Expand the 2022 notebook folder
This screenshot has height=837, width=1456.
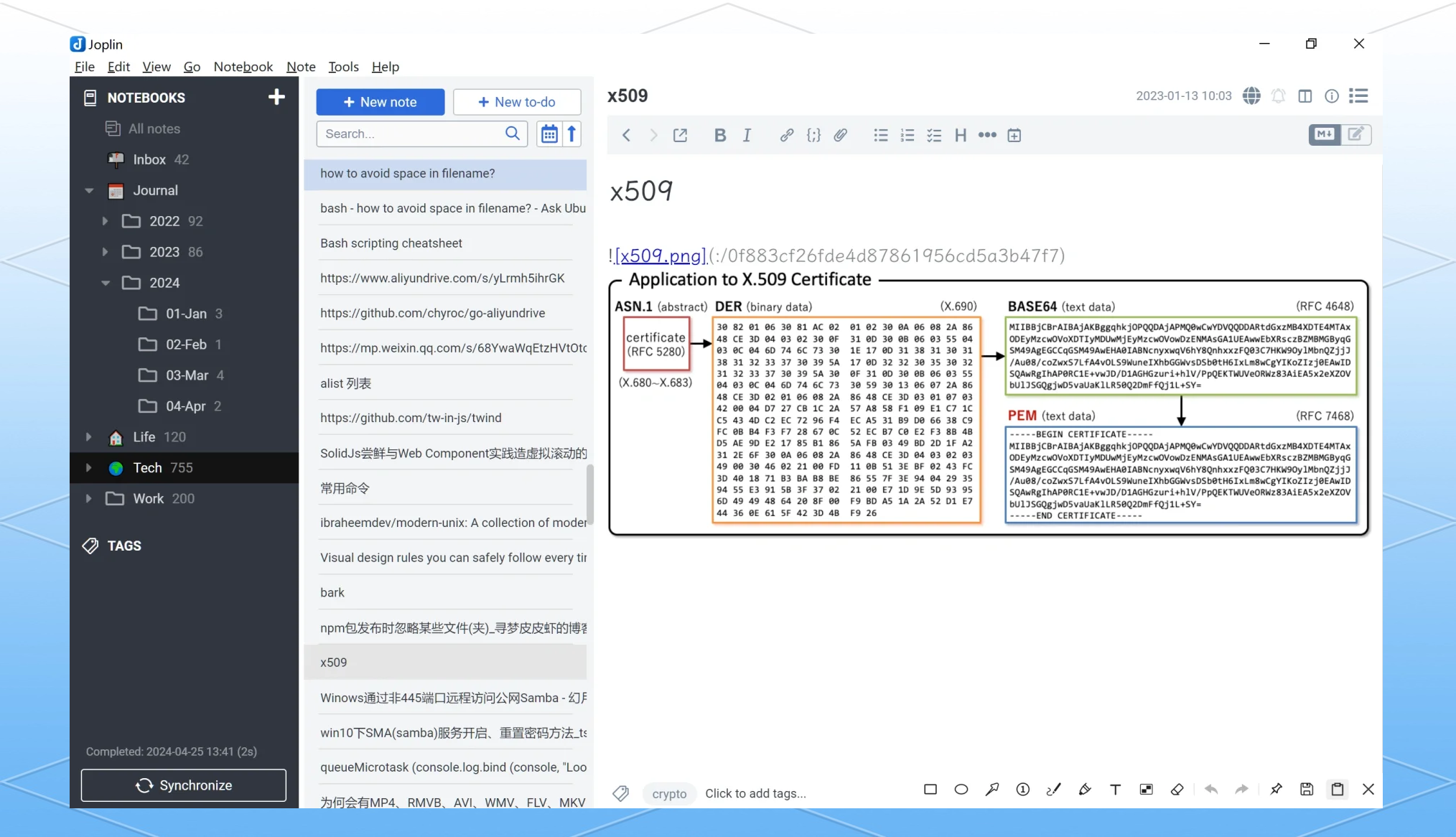click(x=106, y=221)
